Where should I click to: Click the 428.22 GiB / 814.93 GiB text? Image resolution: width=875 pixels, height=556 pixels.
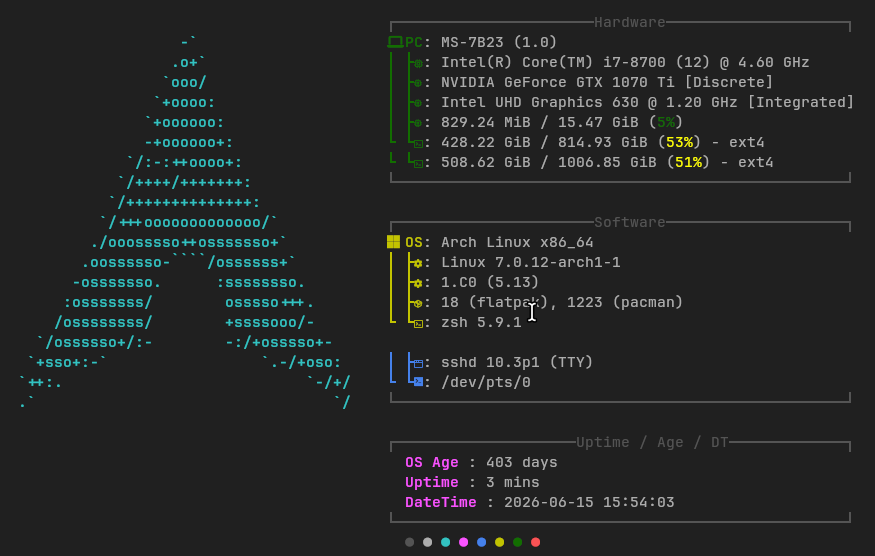pyautogui.click(x=544, y=142)
